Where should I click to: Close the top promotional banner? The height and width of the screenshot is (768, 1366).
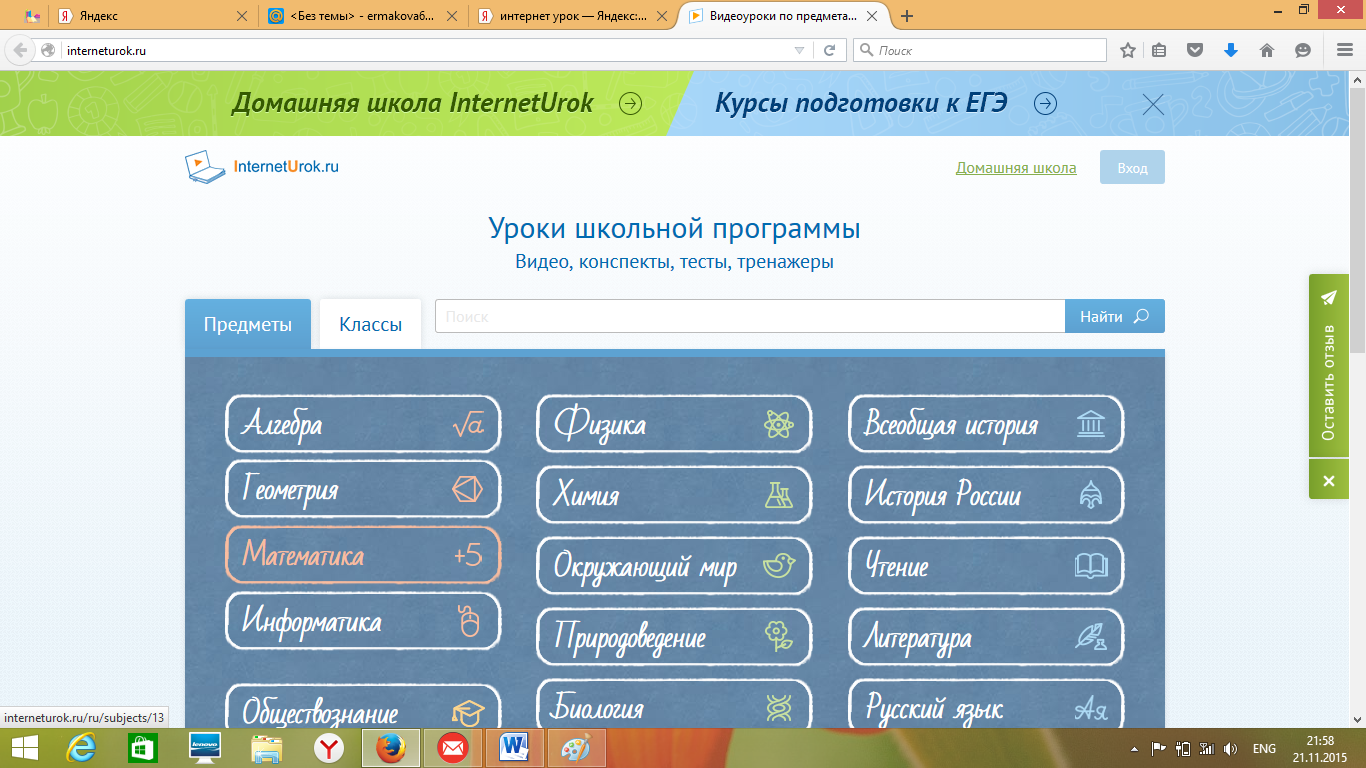(x=1153, y=104)
